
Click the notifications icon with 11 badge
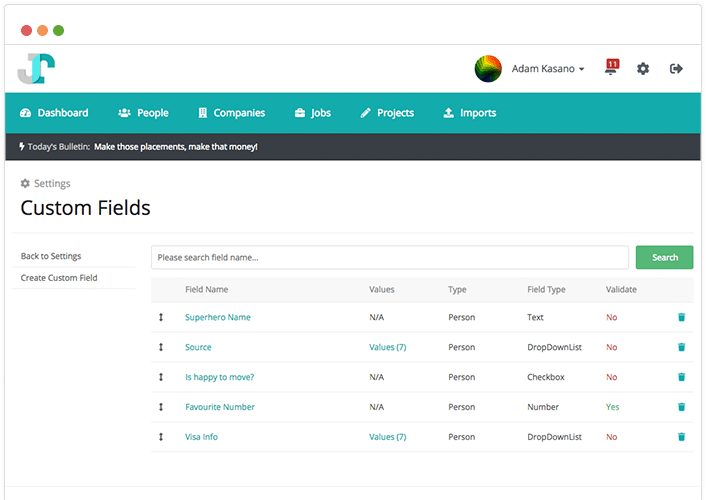pos(611,68)
